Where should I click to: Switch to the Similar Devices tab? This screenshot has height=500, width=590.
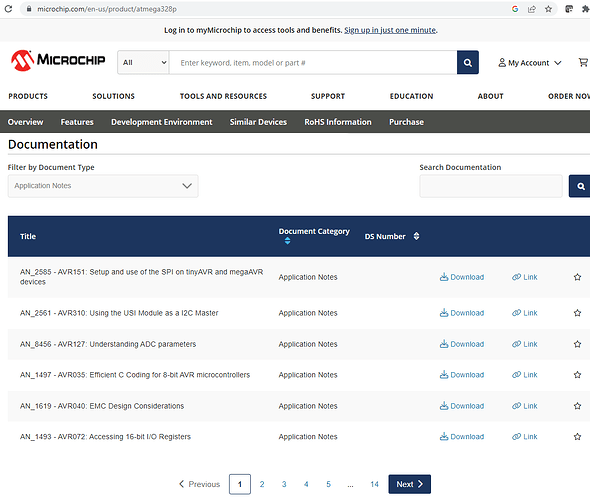(258, 122)
